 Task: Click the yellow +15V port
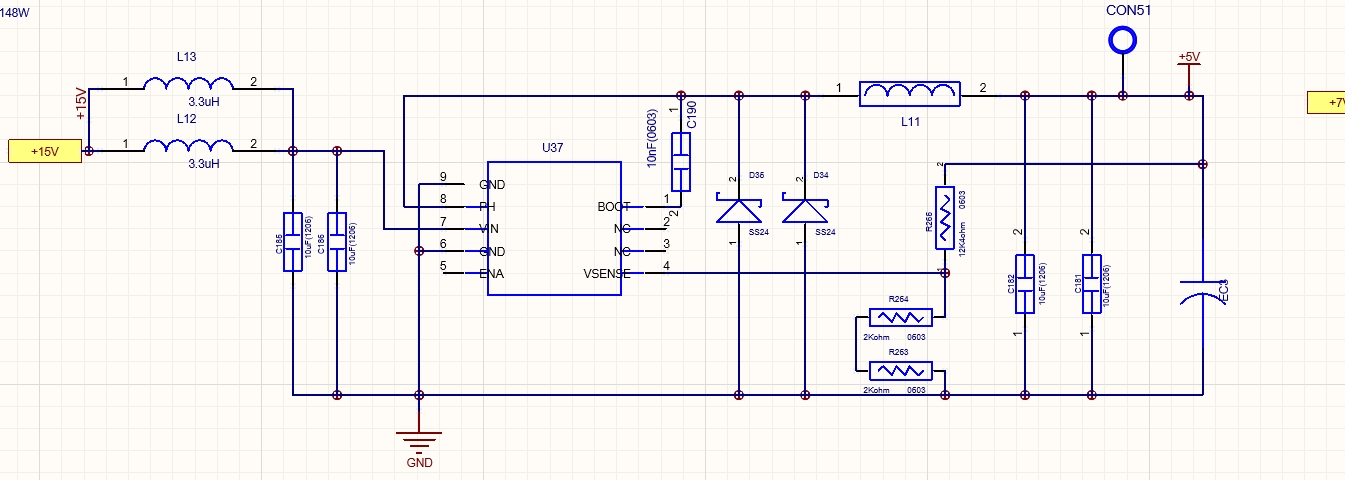44,151
